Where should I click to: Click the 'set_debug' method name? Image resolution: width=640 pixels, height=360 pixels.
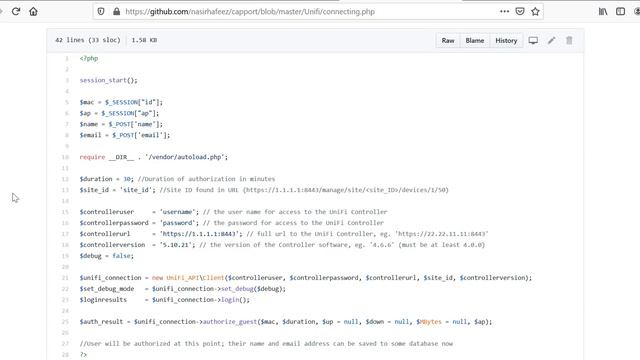[237, 289]
